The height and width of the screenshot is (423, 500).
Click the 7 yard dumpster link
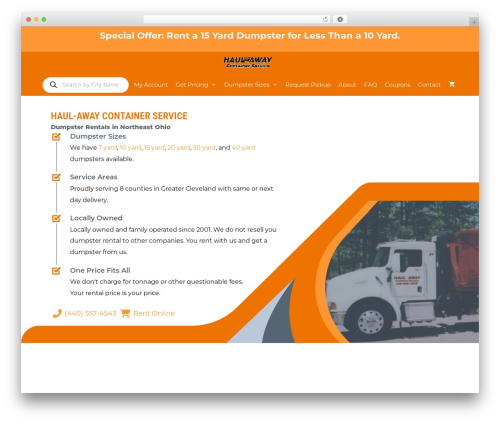tap(108, 148)
